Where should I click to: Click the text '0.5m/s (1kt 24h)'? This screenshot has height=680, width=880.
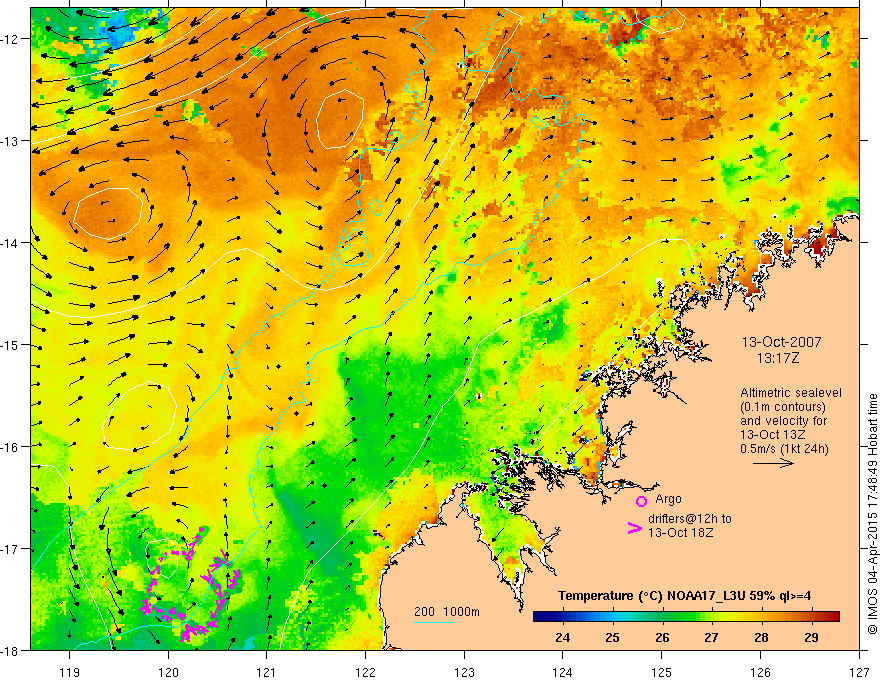784,449
